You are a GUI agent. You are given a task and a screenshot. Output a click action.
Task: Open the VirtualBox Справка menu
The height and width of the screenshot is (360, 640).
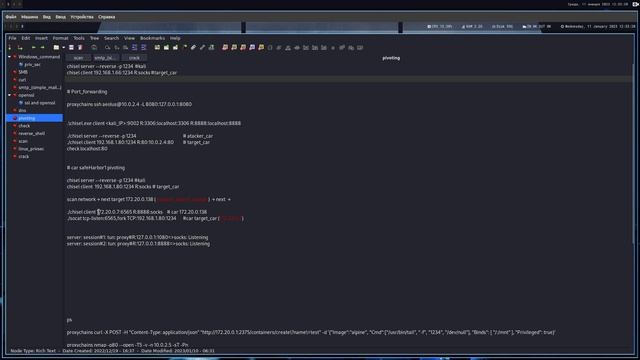pos(107,17)
